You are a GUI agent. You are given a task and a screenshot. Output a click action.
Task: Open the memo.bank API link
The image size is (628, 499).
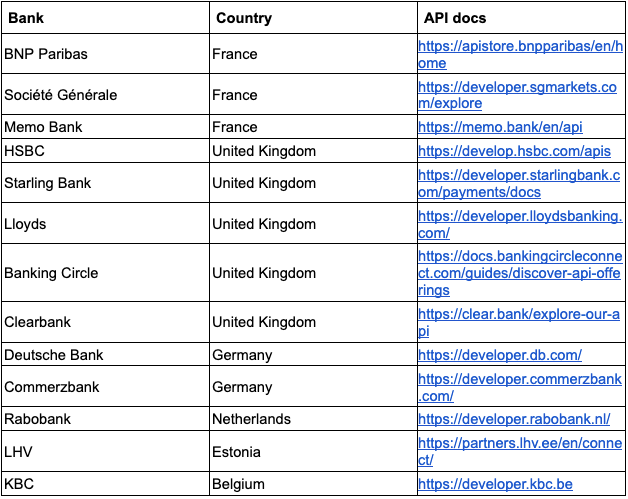click(x=500, y=127)
